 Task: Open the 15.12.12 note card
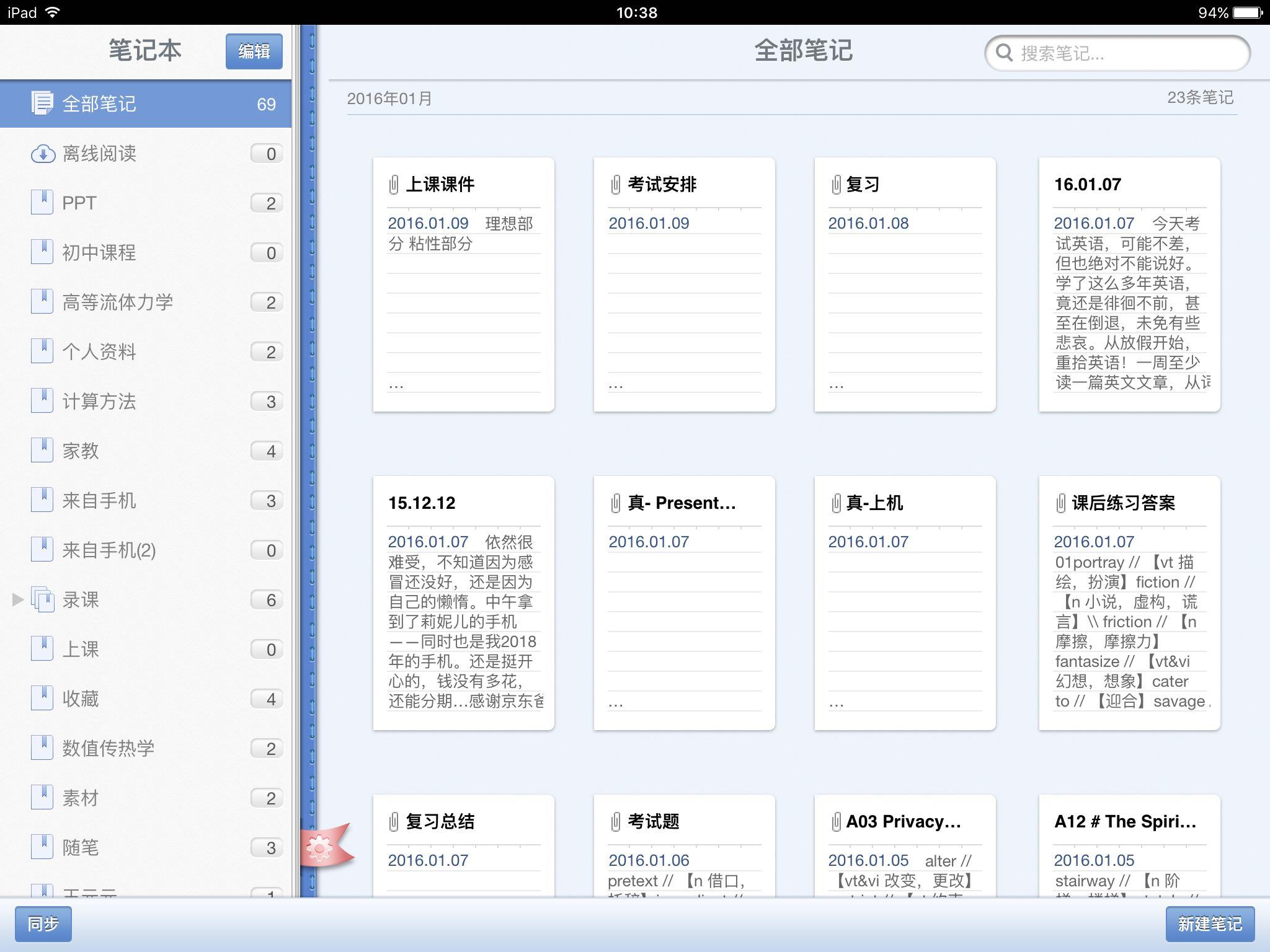tap(463, 603)
